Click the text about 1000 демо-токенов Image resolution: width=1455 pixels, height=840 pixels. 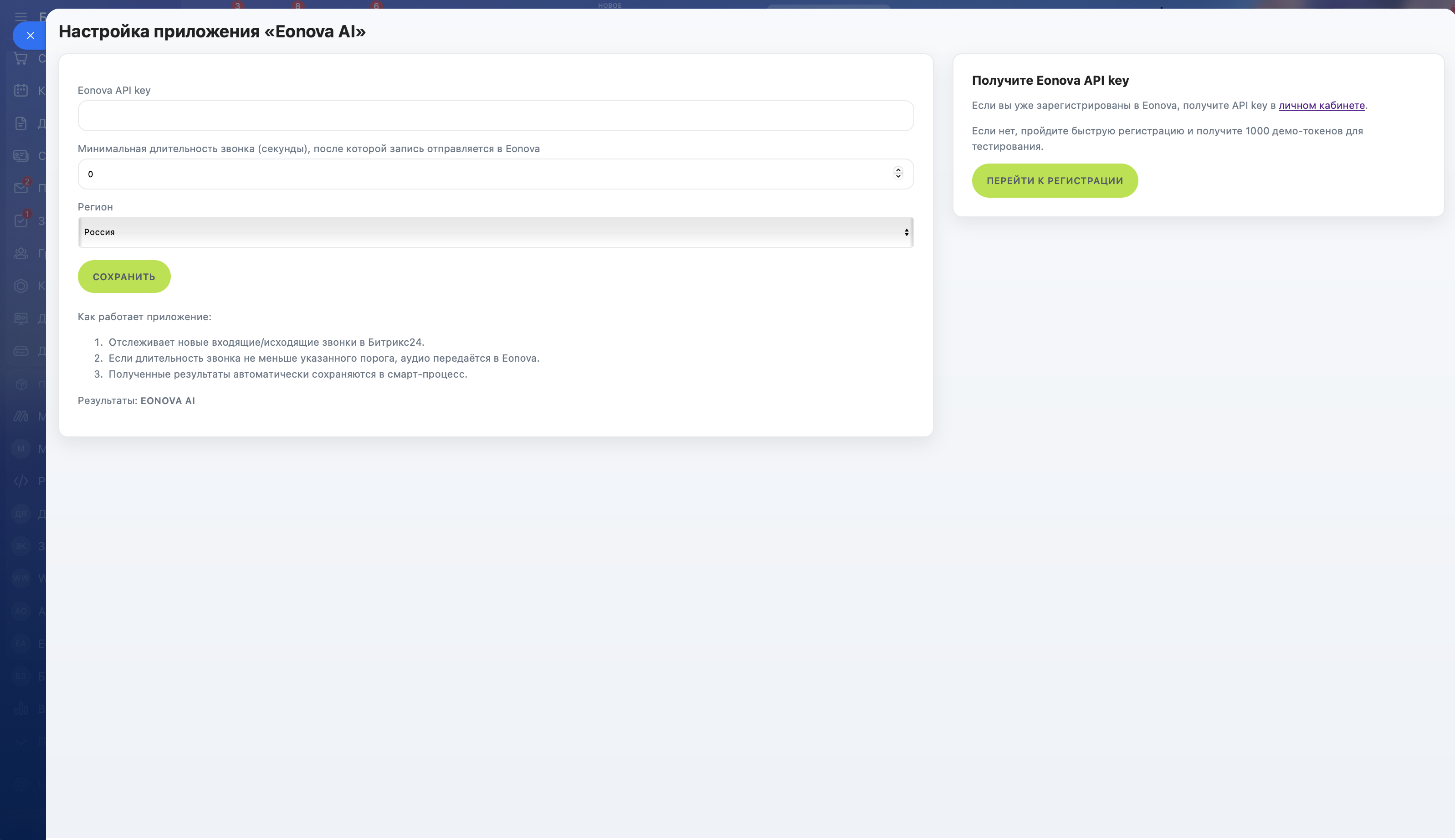pos(1167,139)
